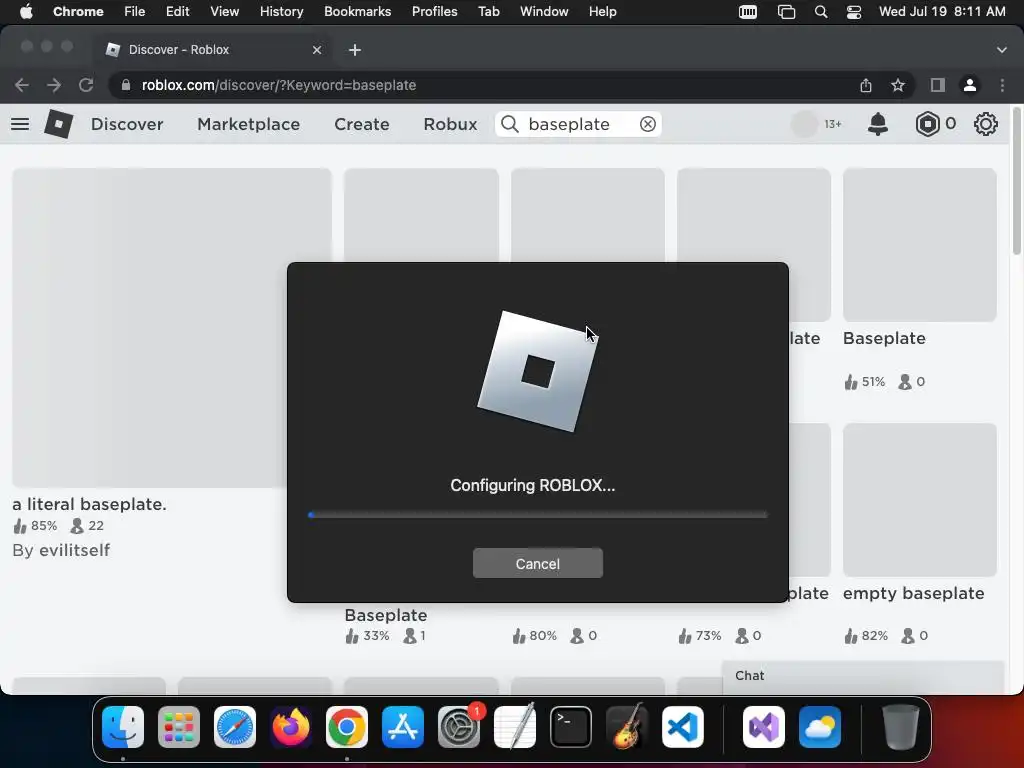Screen dimensions: 1024x768
Task: Click the Baseplate title with 33% rating
Action: coord(385,615)
